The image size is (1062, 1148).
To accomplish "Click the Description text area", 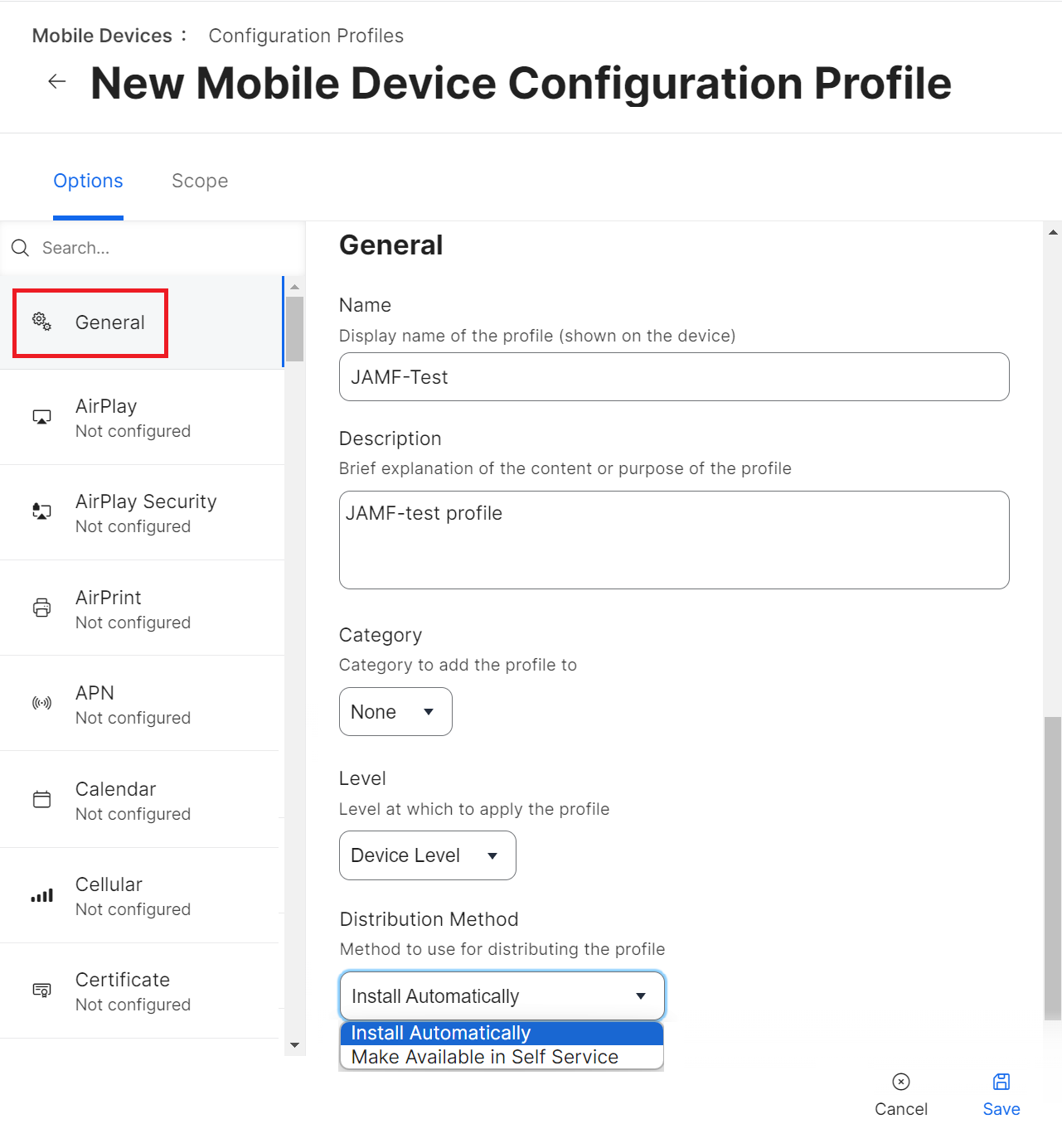I will click(674, 540).
